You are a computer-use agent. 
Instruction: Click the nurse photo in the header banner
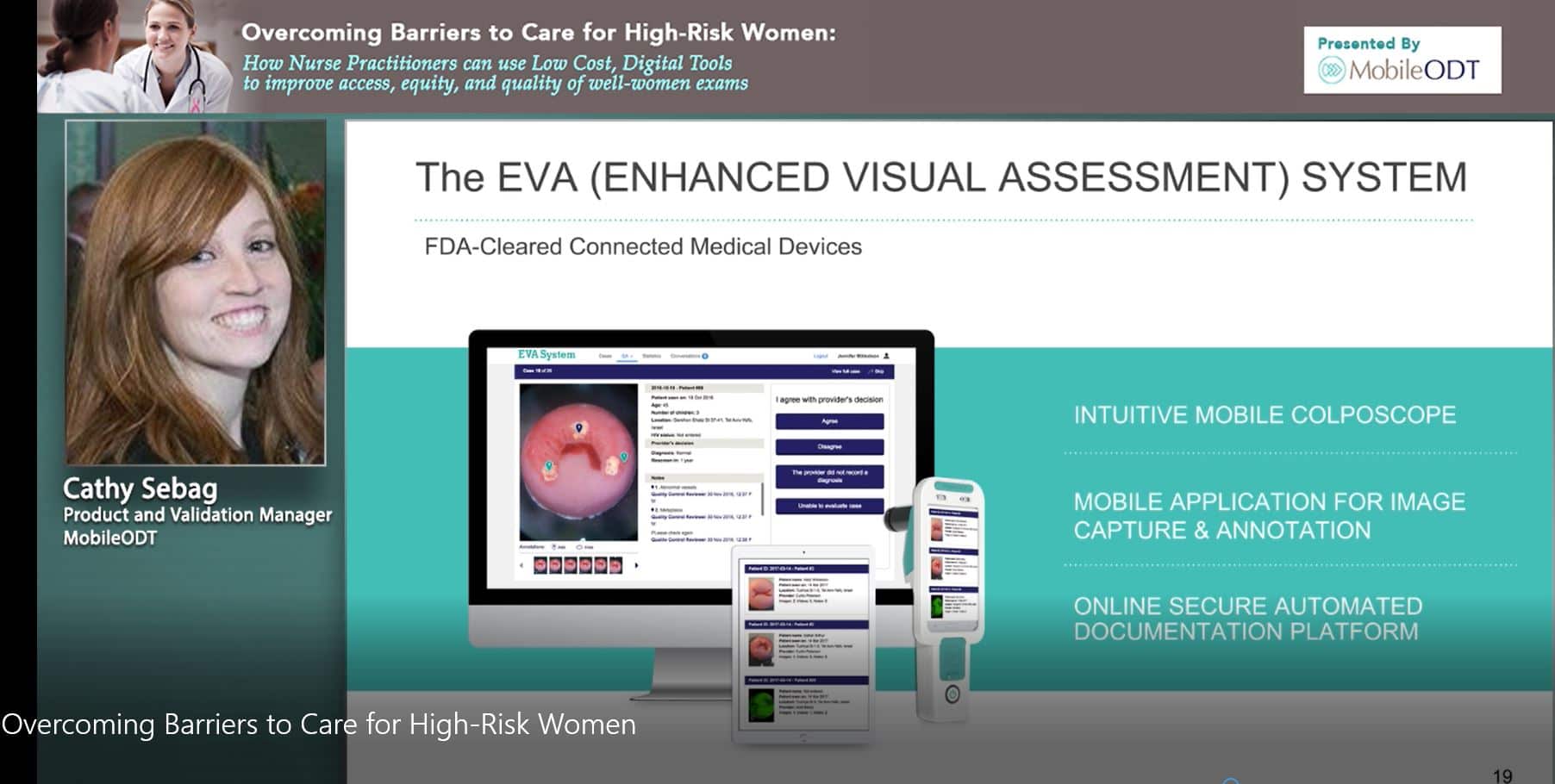135,56
